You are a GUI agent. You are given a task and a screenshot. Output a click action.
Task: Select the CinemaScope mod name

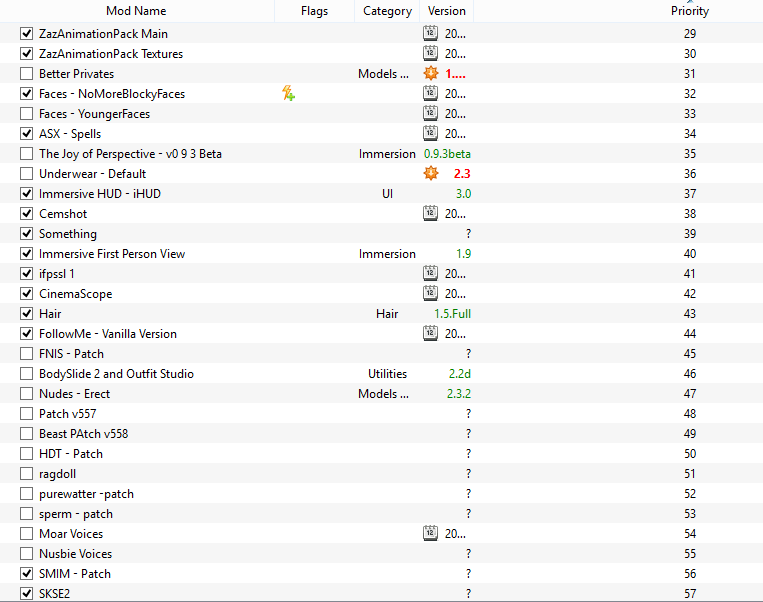click(x=75, y=294)
